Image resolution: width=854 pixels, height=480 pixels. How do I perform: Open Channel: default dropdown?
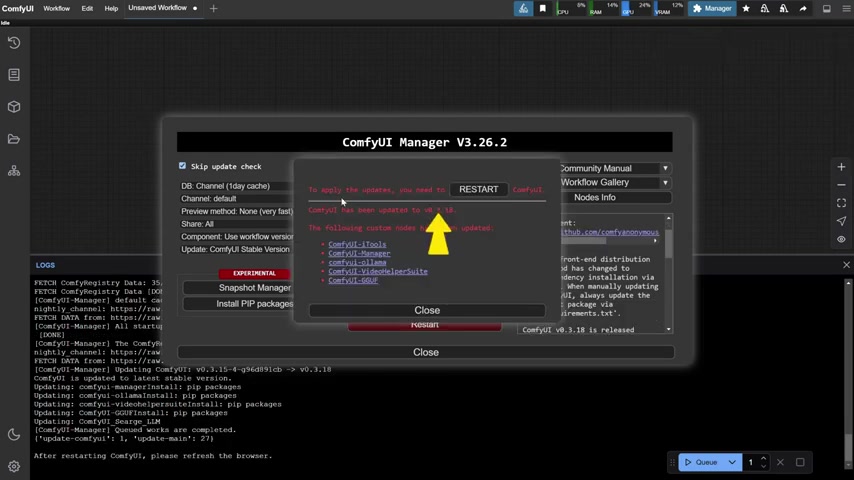tap(236, 198)
